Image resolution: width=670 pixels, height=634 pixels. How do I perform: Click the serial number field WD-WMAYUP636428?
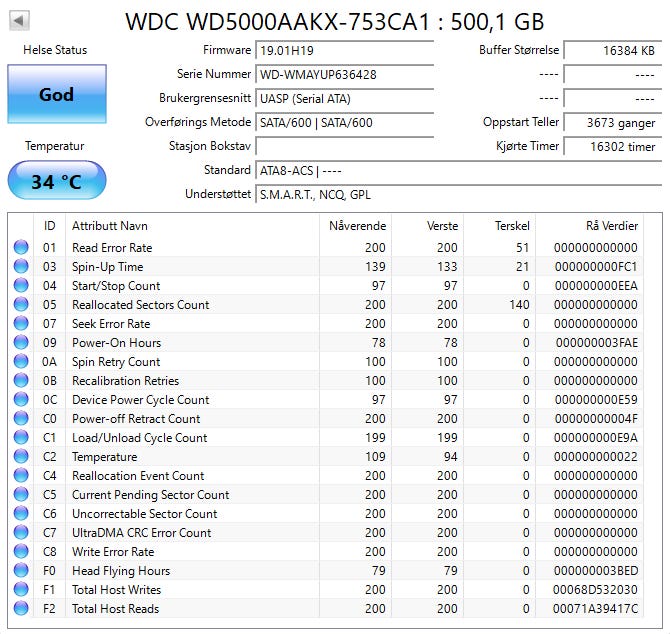(x=345, y=74)
